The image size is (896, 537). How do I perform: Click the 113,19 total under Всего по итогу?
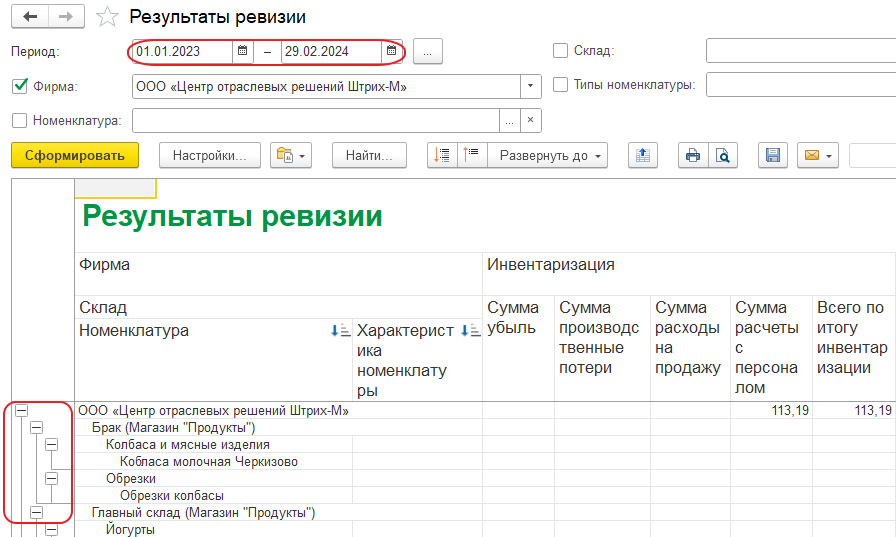(873, 410)
